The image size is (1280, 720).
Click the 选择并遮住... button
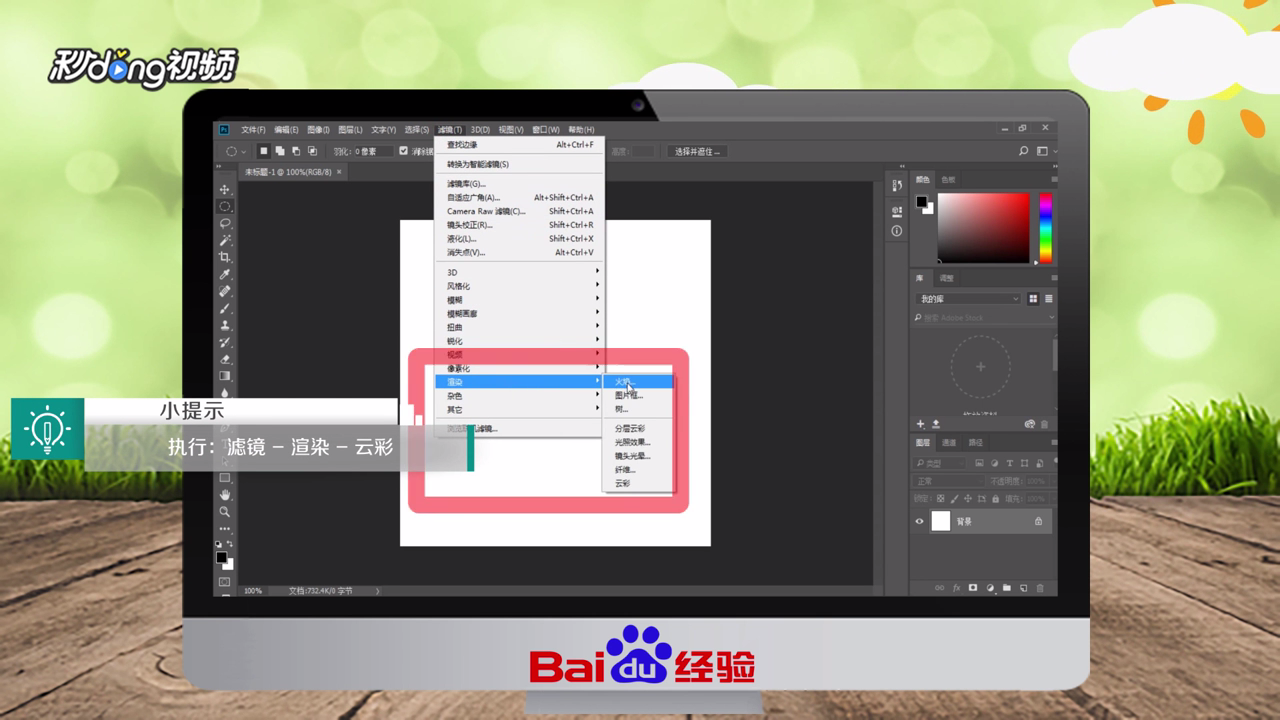698,151
